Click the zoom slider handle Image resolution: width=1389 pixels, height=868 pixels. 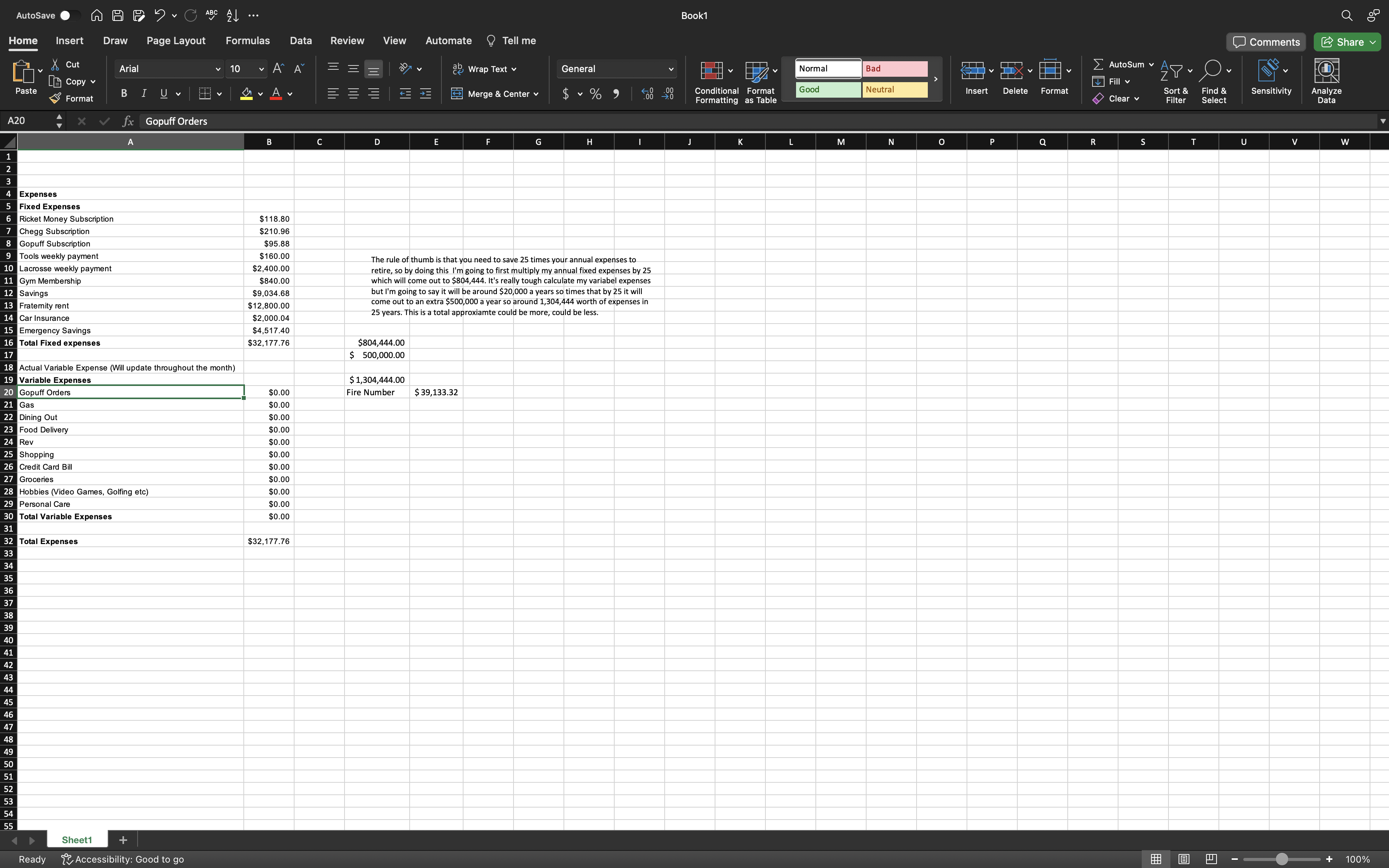(x=1282, y=859)
